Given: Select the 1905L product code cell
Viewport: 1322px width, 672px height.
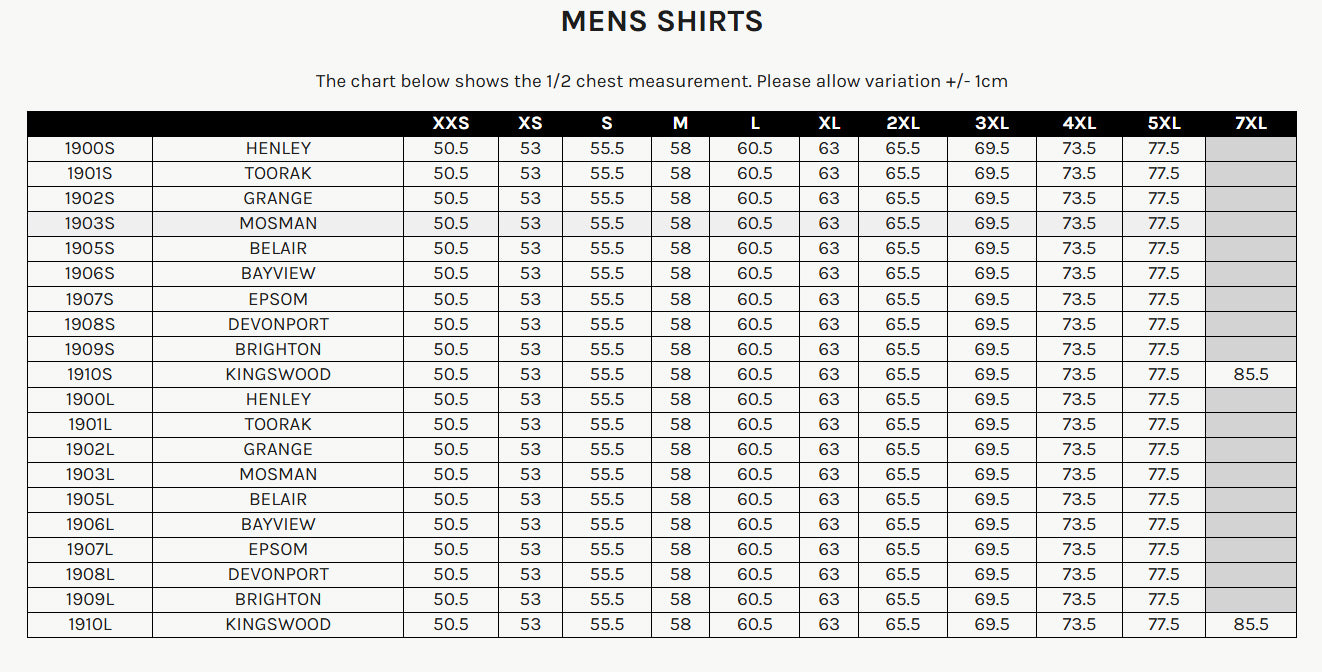Looking at the screenshot, I should click(x=90, y=499).
